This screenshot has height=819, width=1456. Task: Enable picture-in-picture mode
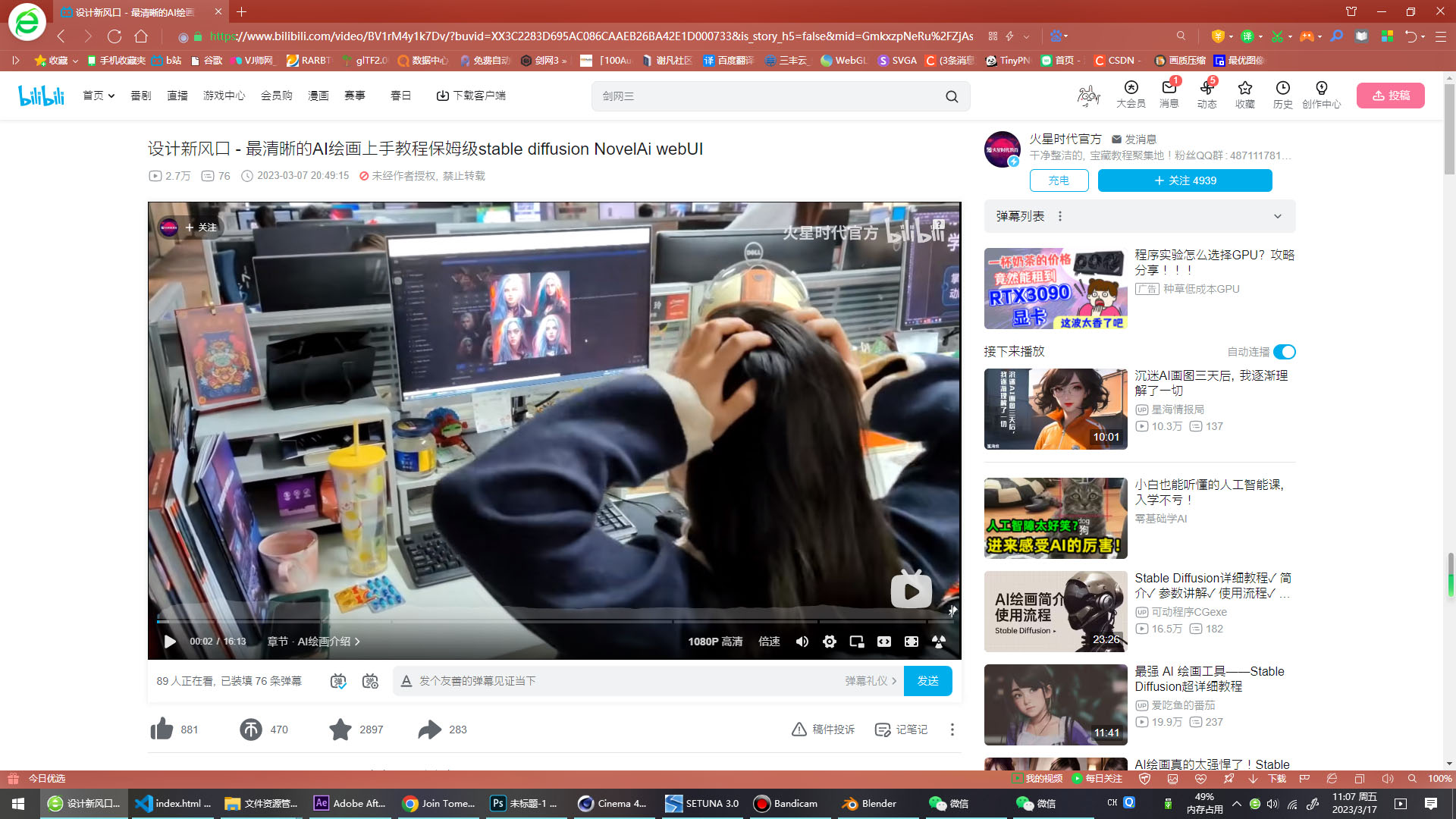tap(857, 642)
